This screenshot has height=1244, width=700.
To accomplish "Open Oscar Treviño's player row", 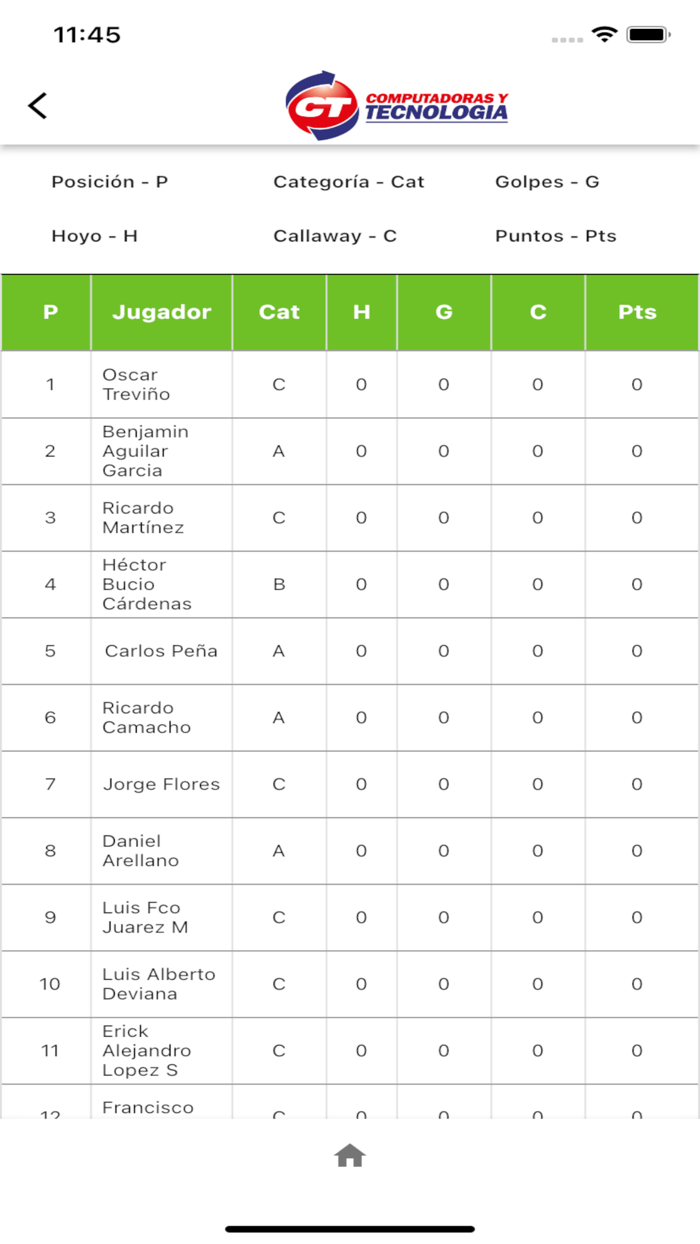I will (x=161, y=384).
